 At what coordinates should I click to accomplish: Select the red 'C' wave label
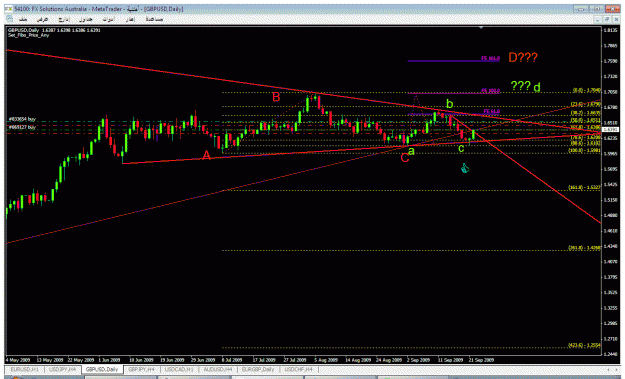pyautogui.click(x=405, y=158)
